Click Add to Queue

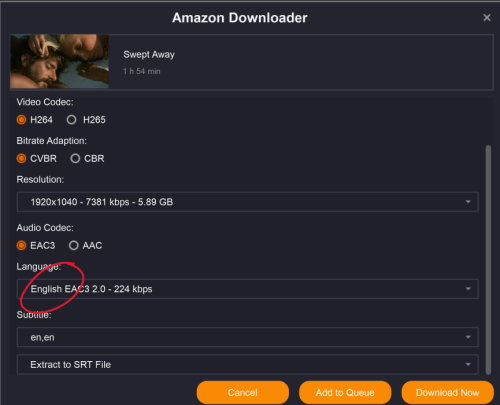[x=345, y=393]
